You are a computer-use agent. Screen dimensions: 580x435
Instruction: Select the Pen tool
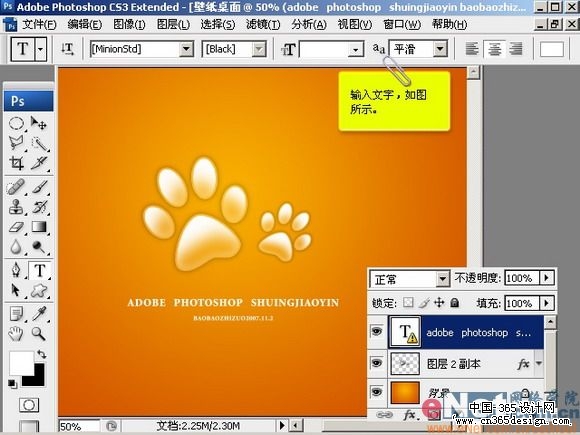(x=16, y=270)
